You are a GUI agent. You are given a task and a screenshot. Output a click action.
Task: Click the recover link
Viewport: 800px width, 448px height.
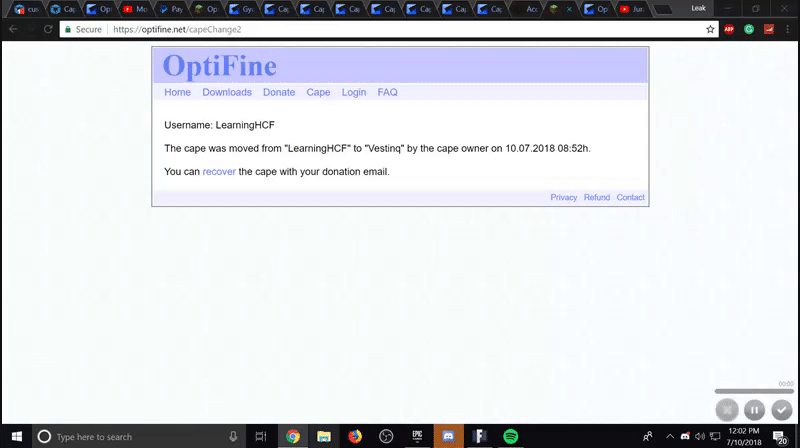[219, 172]
